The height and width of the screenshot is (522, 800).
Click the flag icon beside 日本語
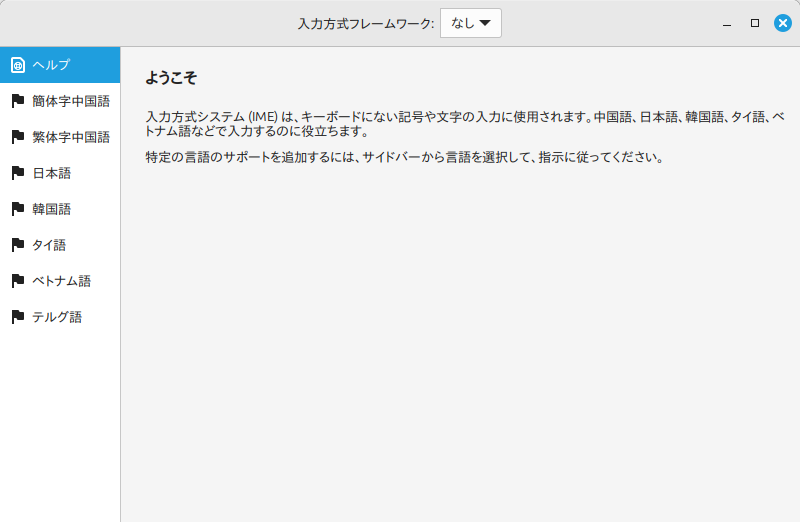pos(18,173)
